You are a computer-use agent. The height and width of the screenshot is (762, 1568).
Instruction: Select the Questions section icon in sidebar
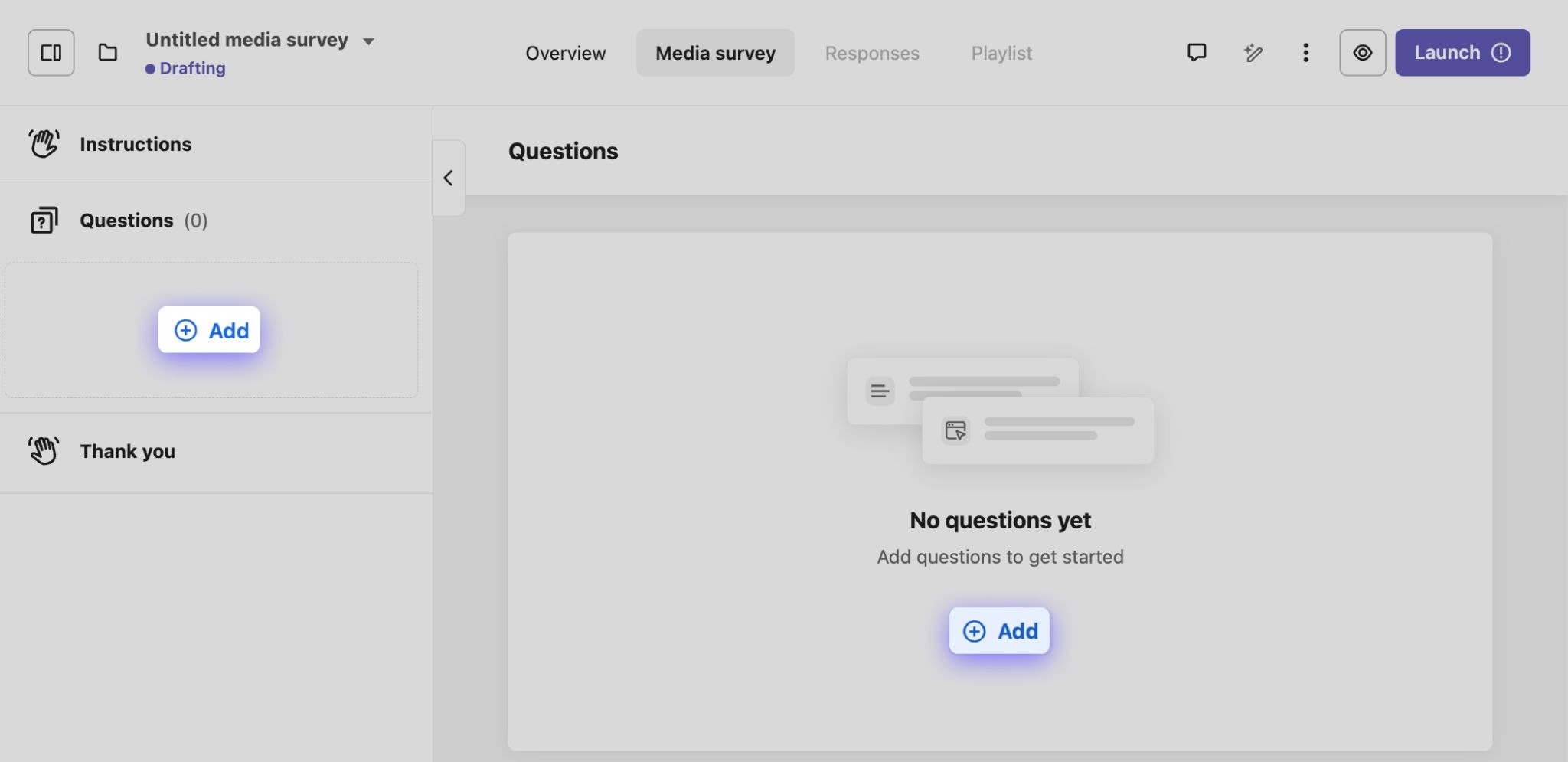tap(44, 221)
